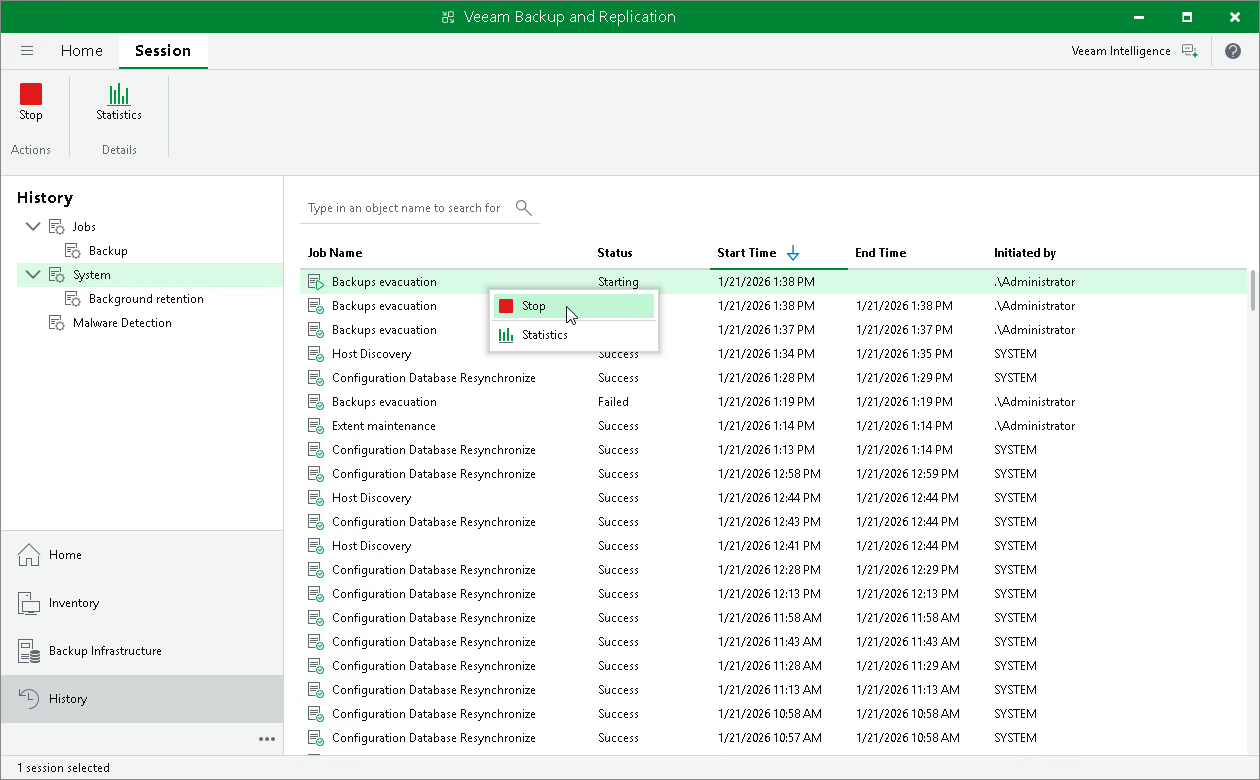Choose Stop in the context menu
This screenshot has height=780, width=1260.
pos(574,306)
